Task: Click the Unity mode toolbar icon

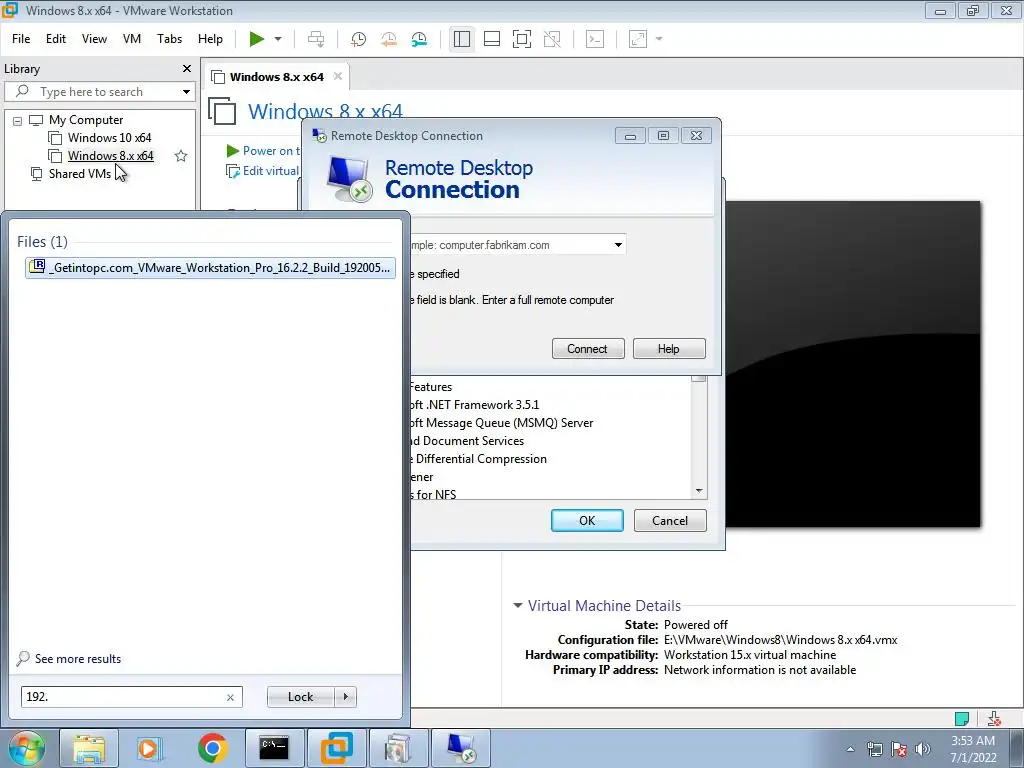Action: click(552, 39)
